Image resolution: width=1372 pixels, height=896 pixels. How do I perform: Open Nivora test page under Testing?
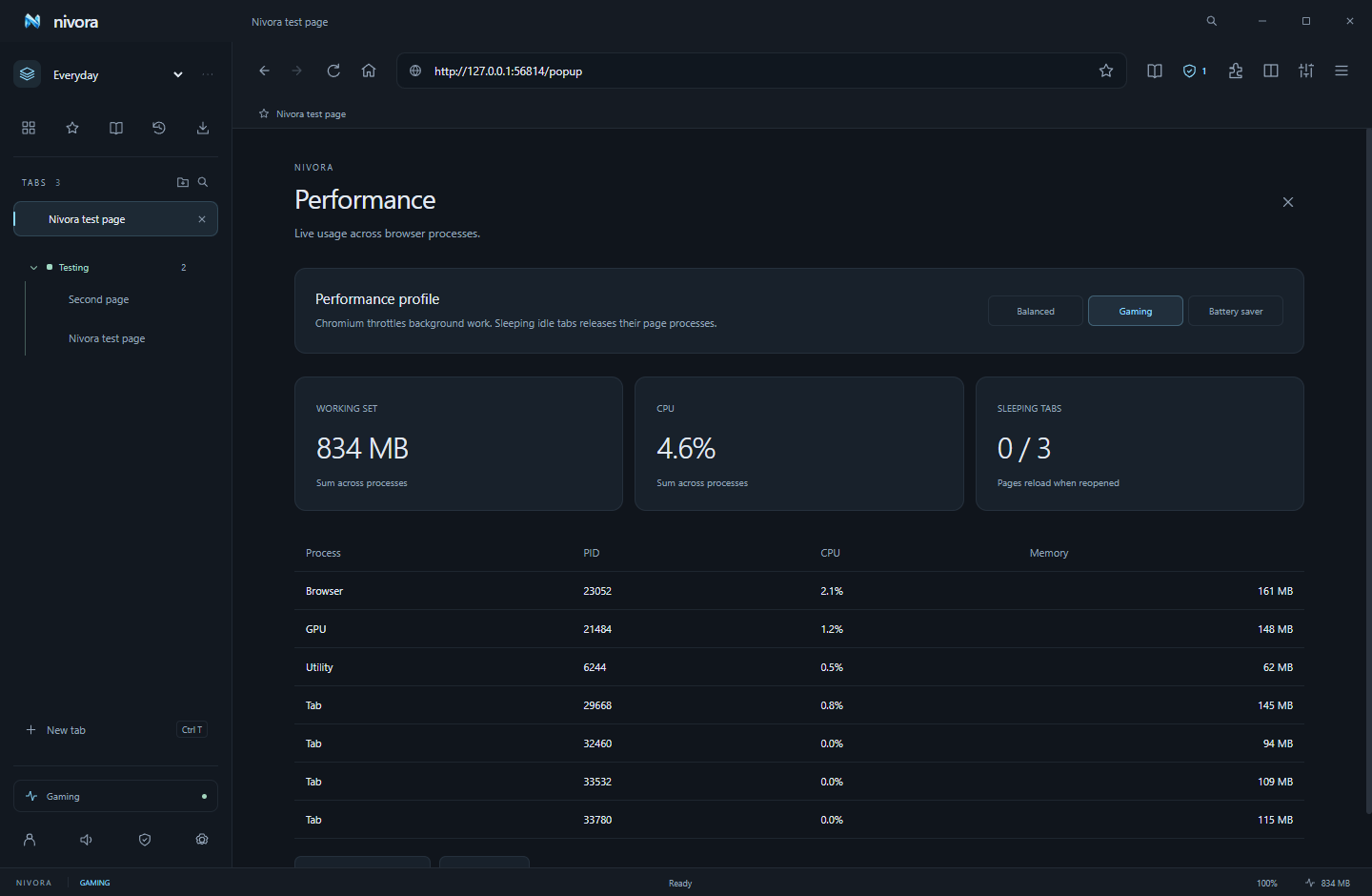click(107, 338)
